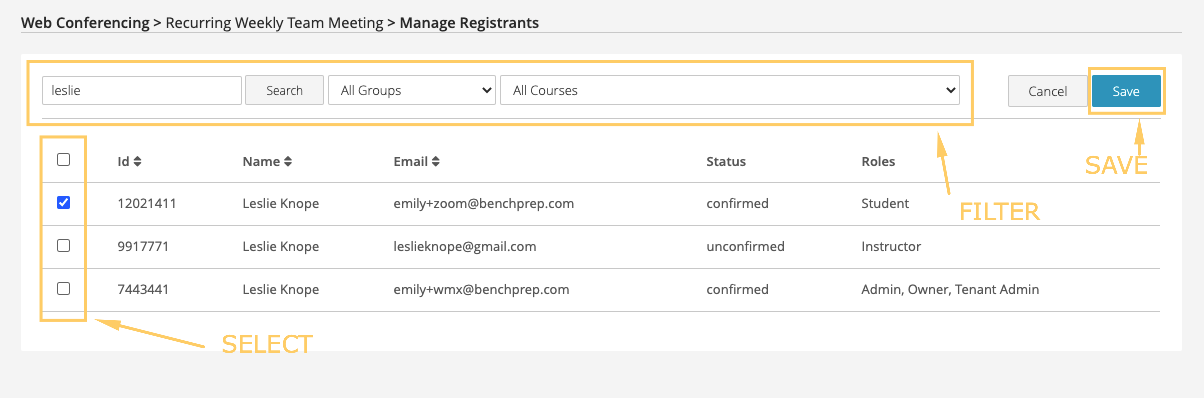The image size is (1204, 398).
Task: Click confirmed status in Tenant Admin row
Action: coord(737,289)
